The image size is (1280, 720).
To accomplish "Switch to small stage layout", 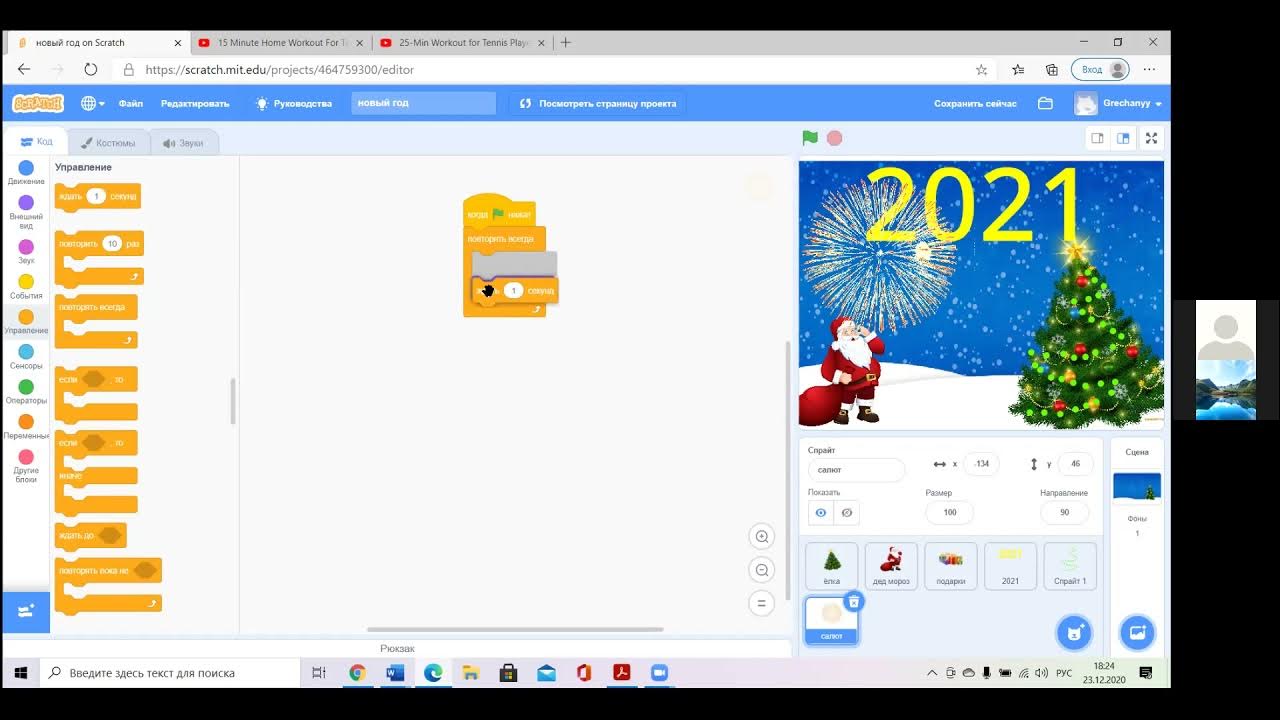I will [1098, 138].
